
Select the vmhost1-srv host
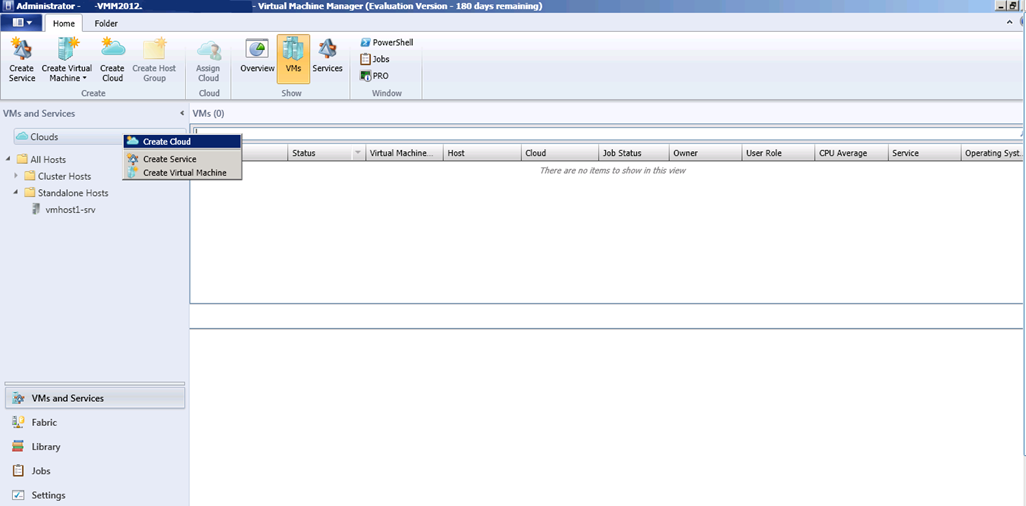pos(64,210)
